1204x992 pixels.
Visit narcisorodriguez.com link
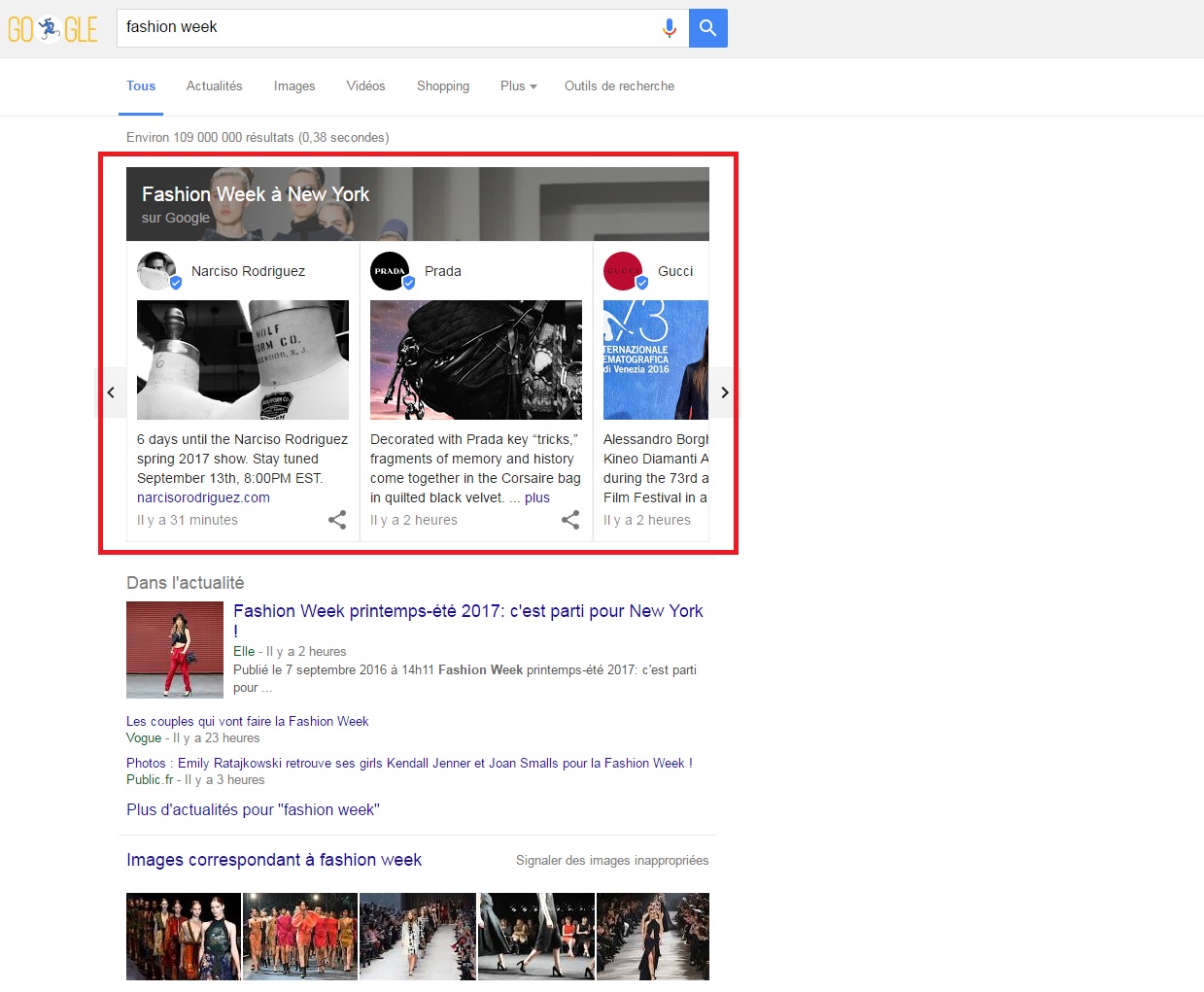[x=203, y=497]
